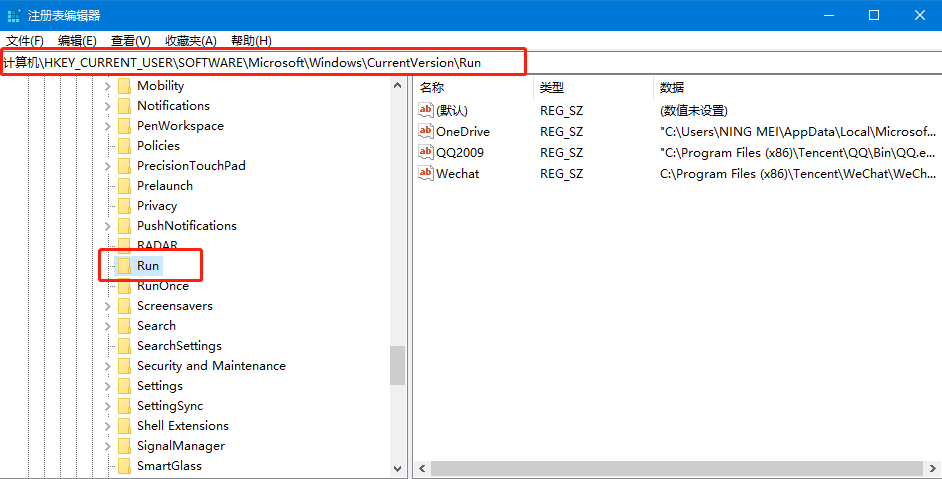
Task: Select the Privacy folder icon
Action: (124, 206)
